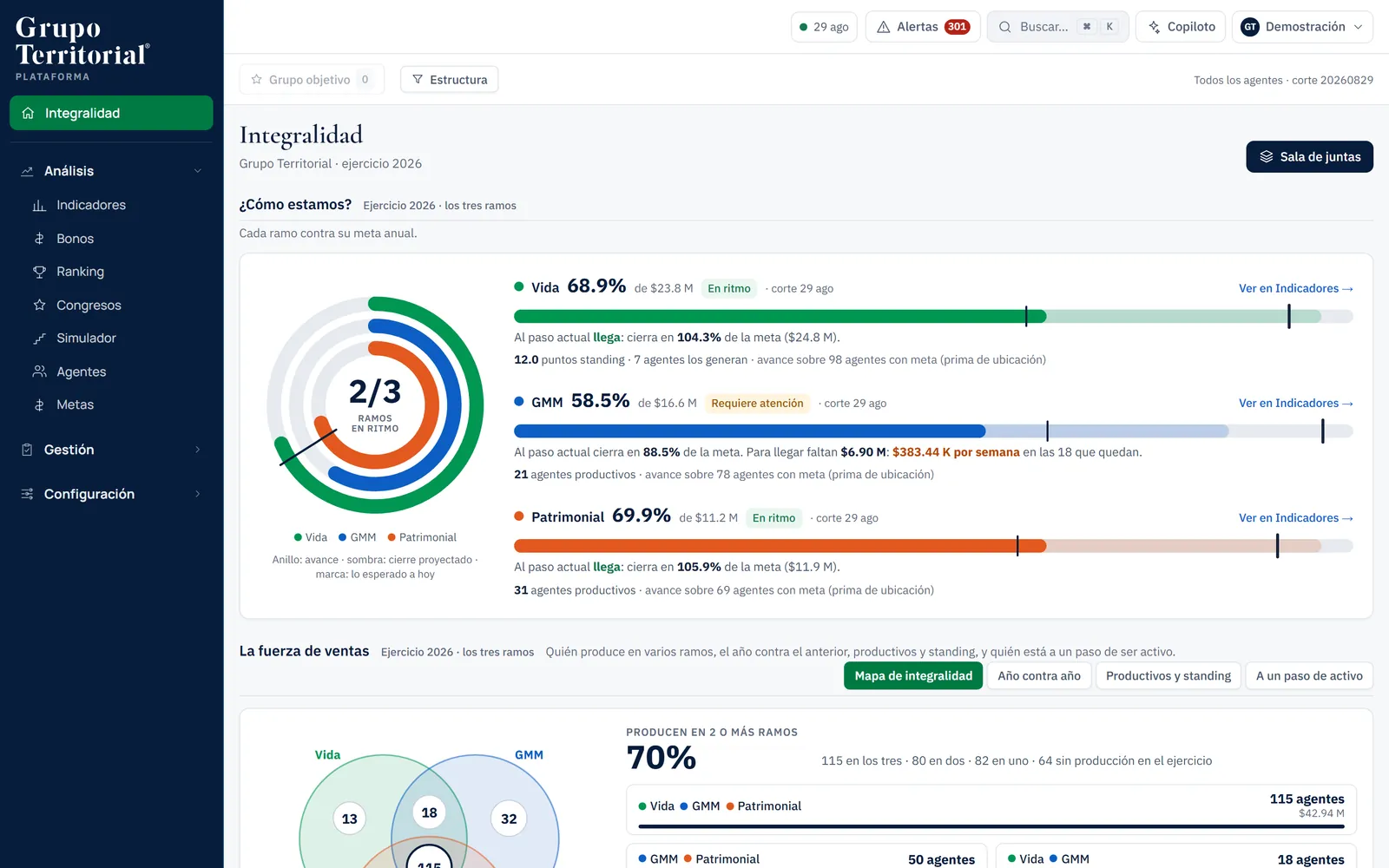The height and width of the screenshot is (868, 1389).
Task: Expand the Gestión section chevron
Action: tap(198, 450)
